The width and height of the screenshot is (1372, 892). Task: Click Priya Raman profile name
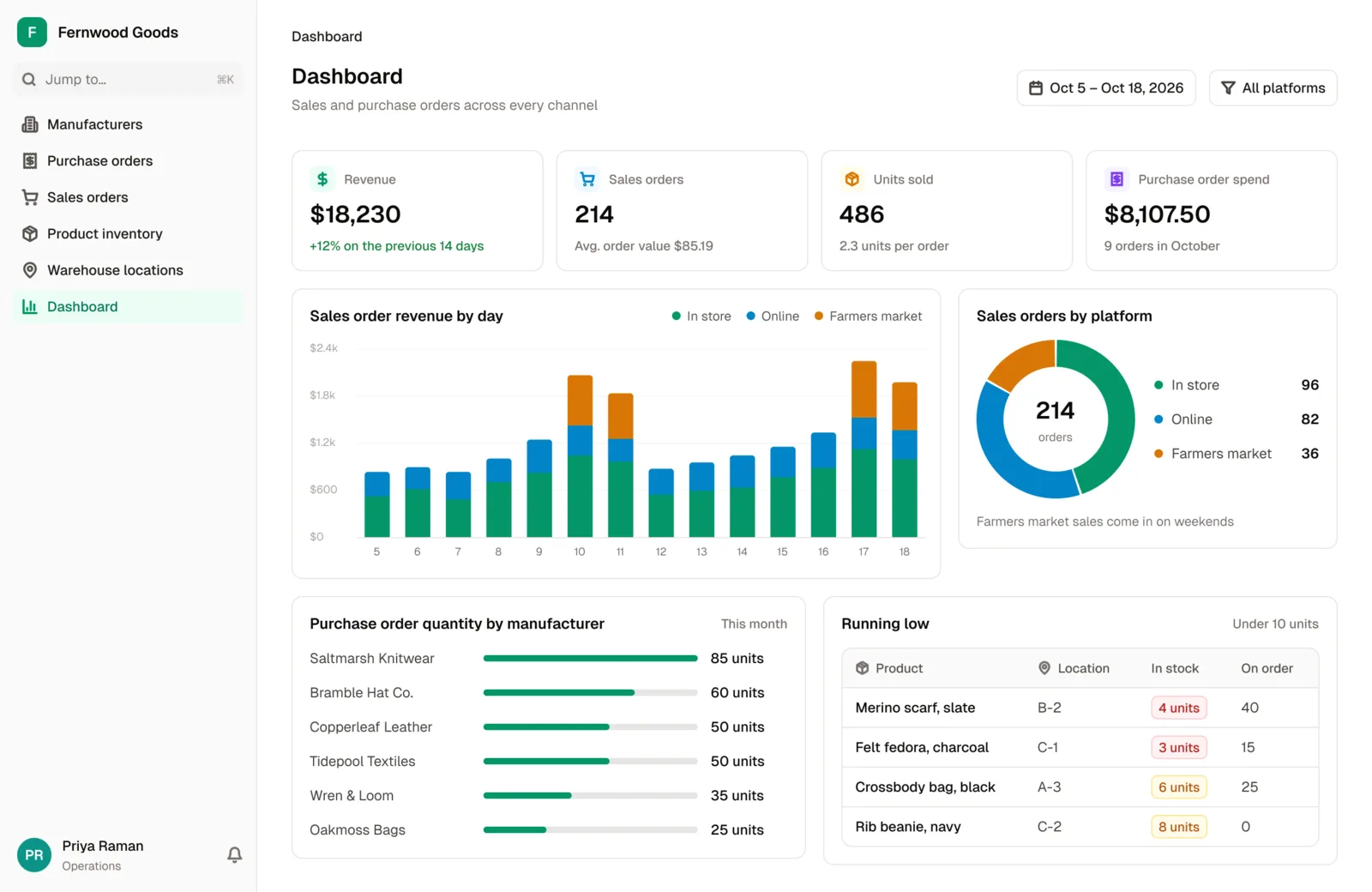point(103,846)
